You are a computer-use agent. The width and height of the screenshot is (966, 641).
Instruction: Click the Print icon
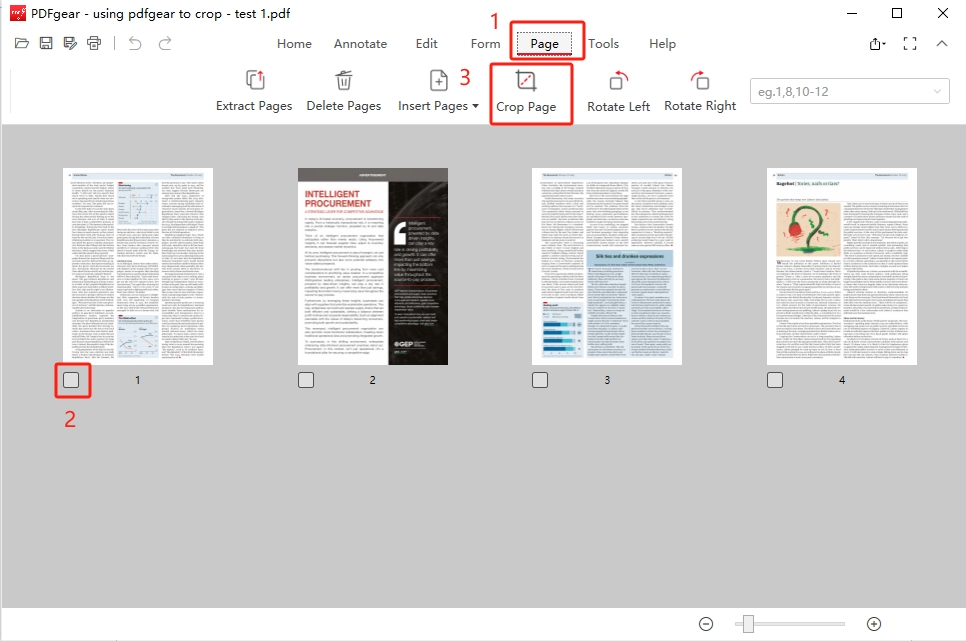94,43
